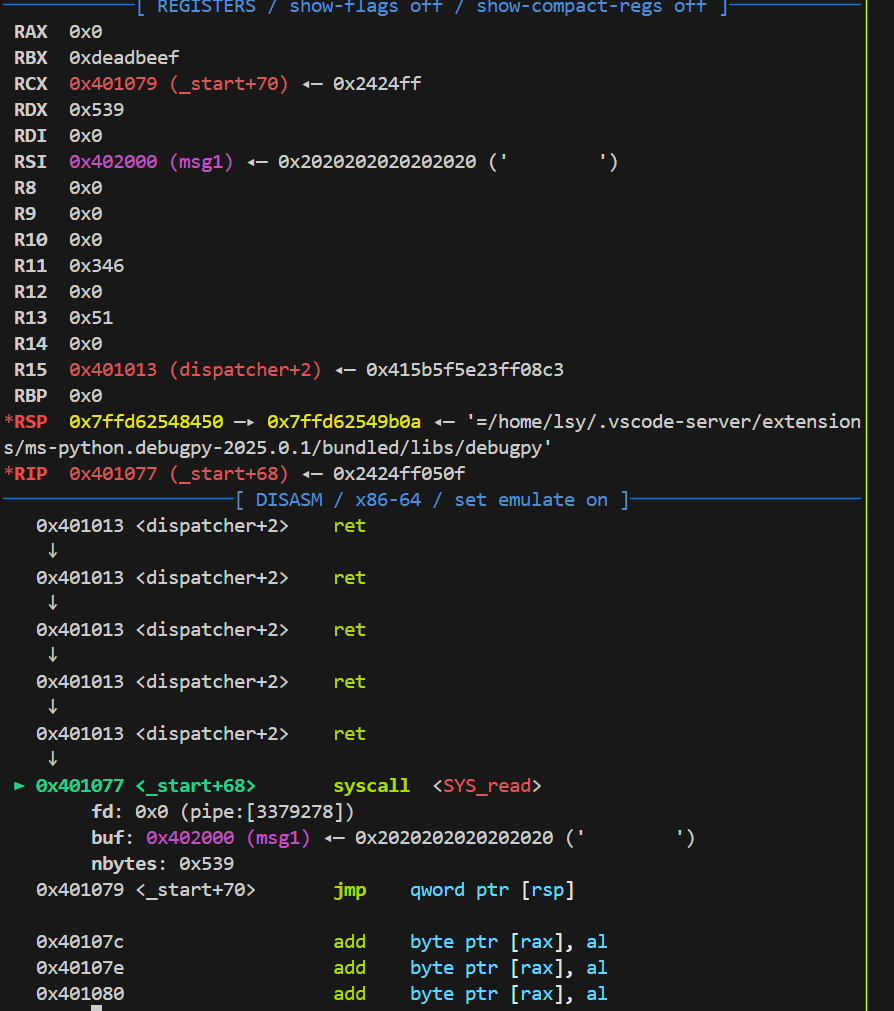Viewport: 894px width, 1011px height.
Task: Expand the last dispatcher+2 flow arrow
Action: [53, 759]
